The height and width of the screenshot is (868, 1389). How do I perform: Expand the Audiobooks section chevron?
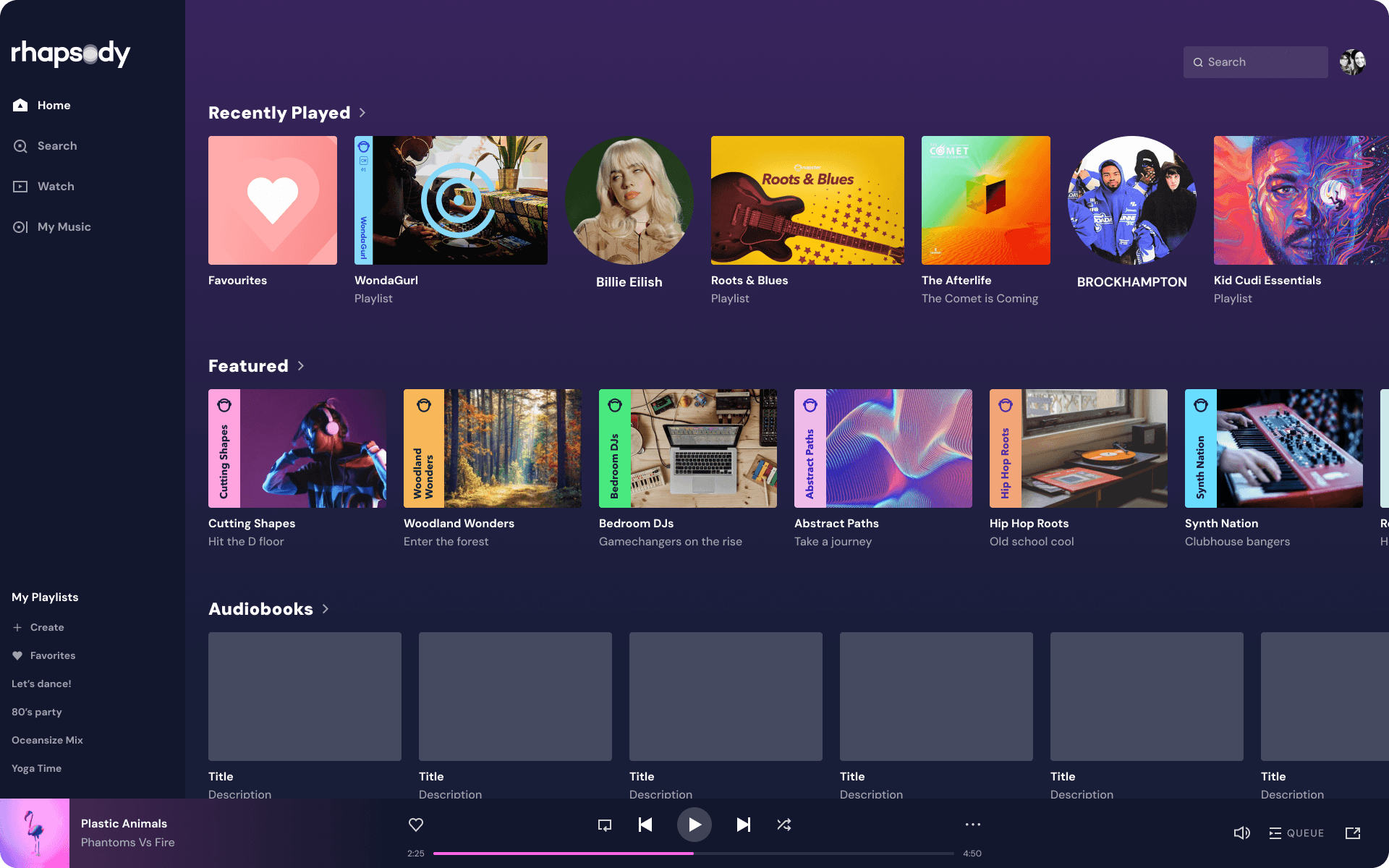click(326, 609)
